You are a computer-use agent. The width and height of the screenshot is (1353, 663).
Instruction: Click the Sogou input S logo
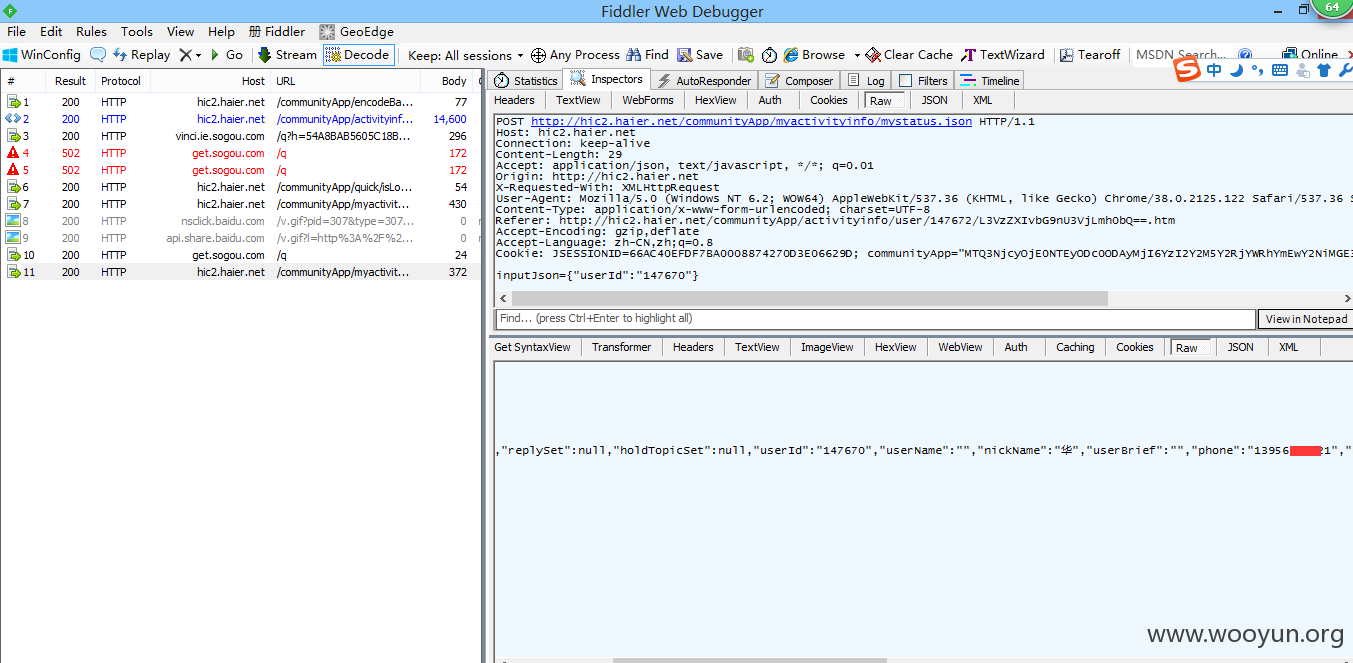pyautogui.click(x=1187, y=70)
